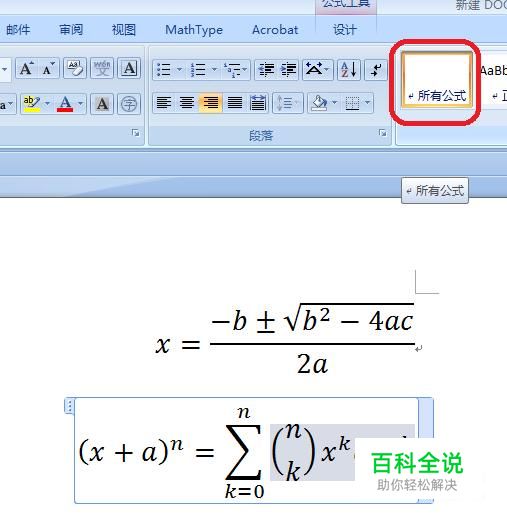Toggle character shading icon

coord(102,104)
